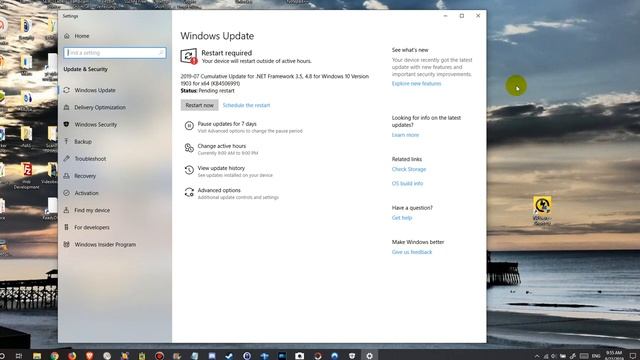This screenshot has width=640, height=360.
Task: Click the Find my device icon
Action: pyautogui.click(x=67, y=210)
